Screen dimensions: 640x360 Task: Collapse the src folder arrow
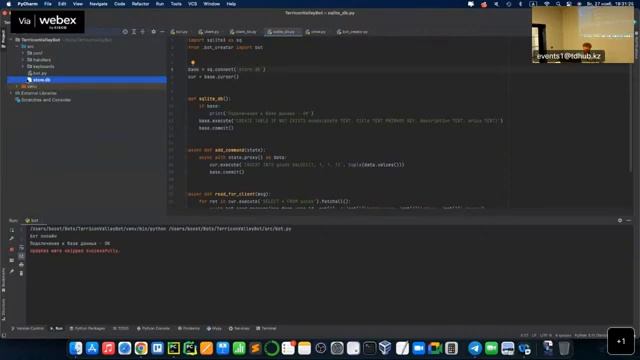[x=18, y=47]
